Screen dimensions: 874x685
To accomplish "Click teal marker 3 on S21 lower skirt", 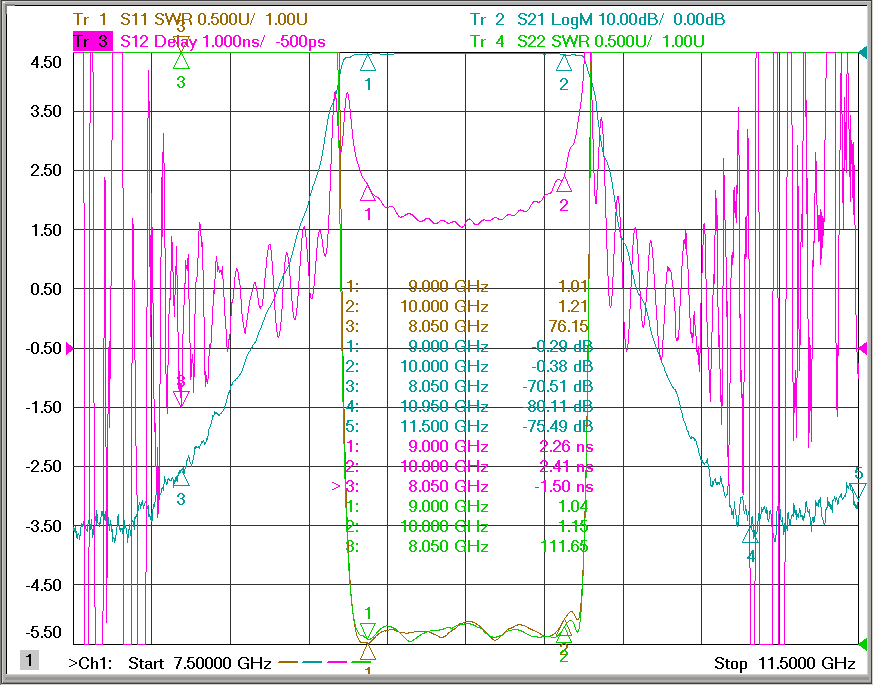I will click(181, 478).
